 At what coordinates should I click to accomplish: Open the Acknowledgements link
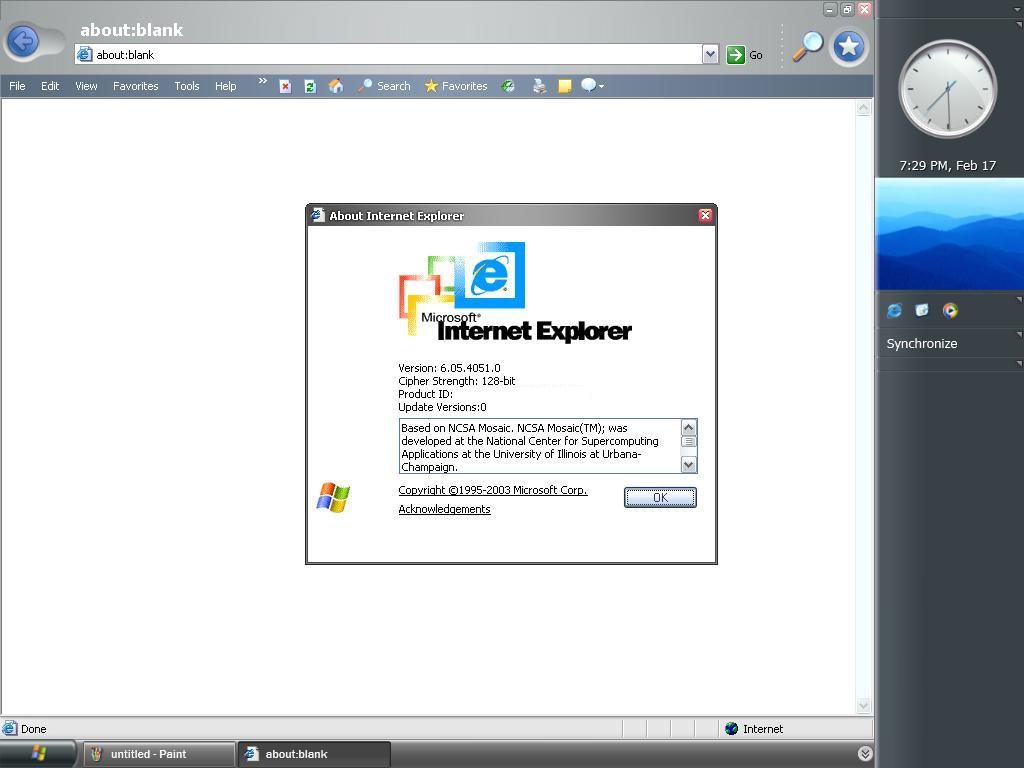(x=444, y=509)
